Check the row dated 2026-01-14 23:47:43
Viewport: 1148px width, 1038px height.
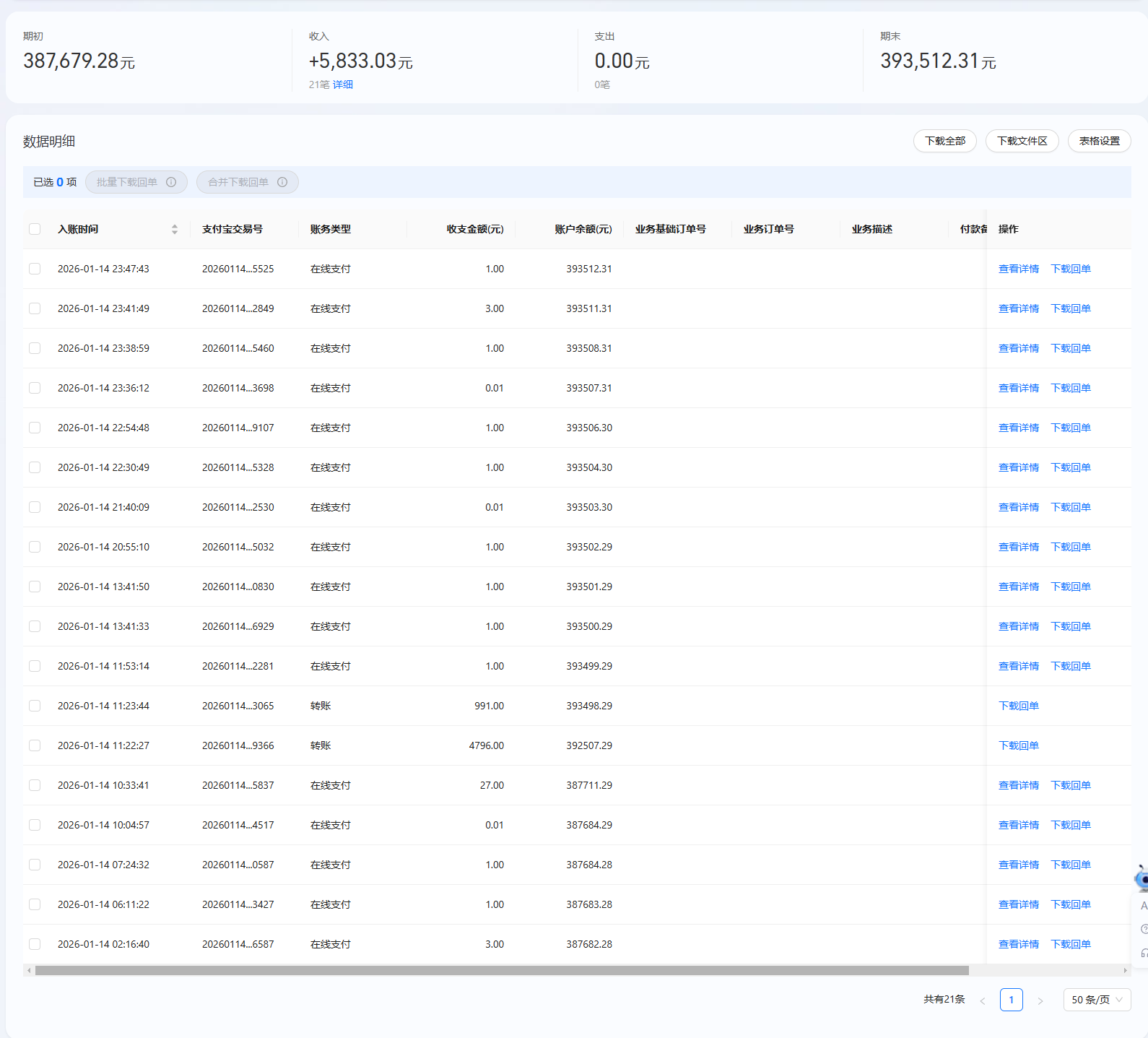tap(35, 269)
